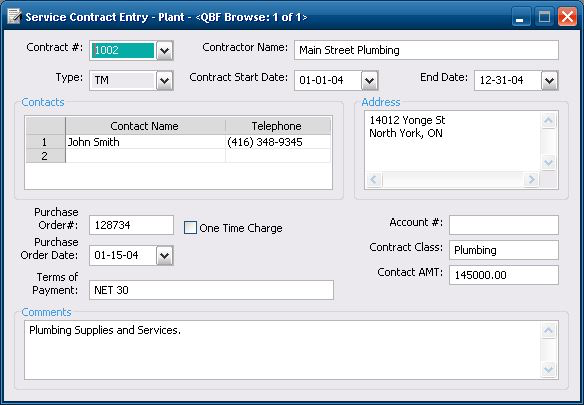Open the Contract Start Date picker arrow

[369, 80]
